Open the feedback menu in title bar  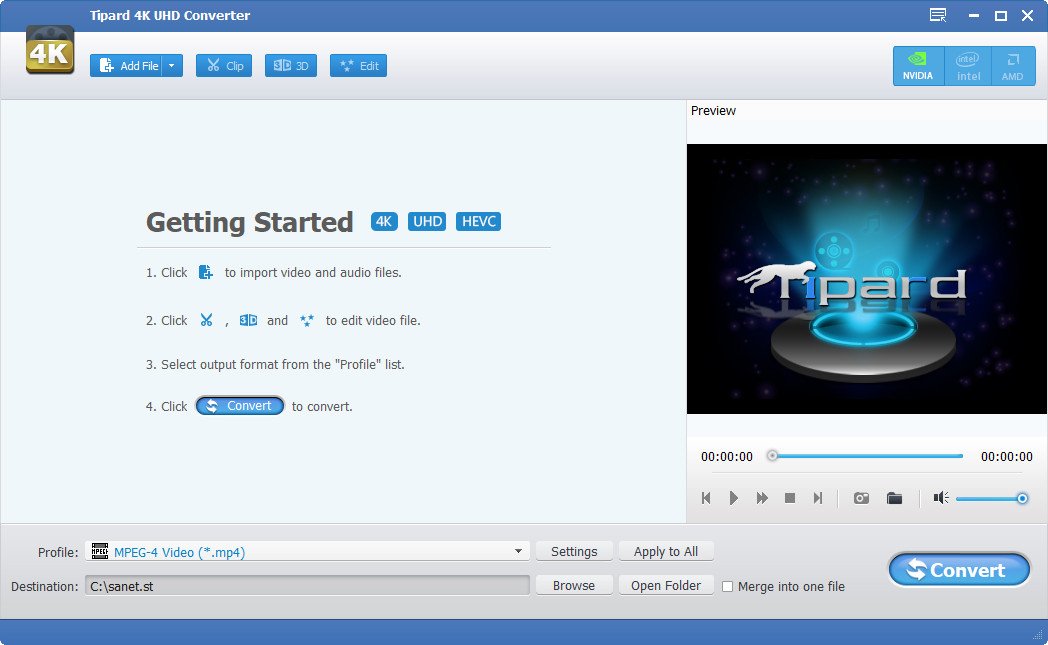point(937,15)
